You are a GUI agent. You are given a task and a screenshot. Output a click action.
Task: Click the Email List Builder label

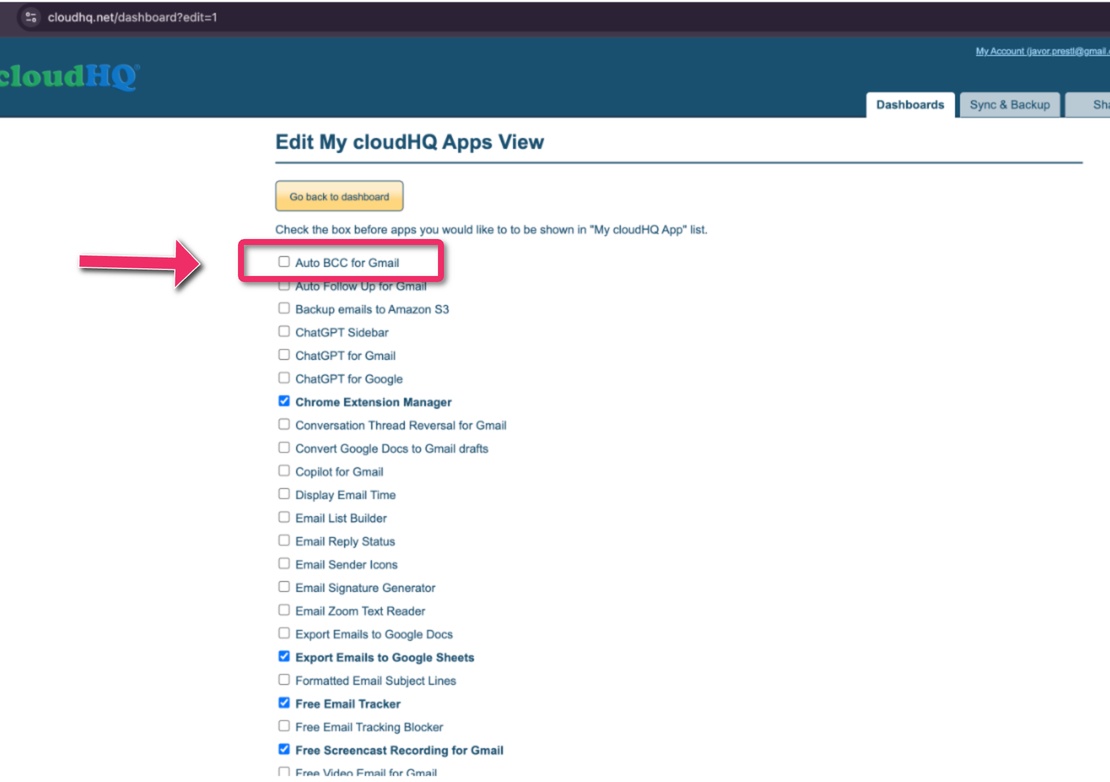click(341, 519)
